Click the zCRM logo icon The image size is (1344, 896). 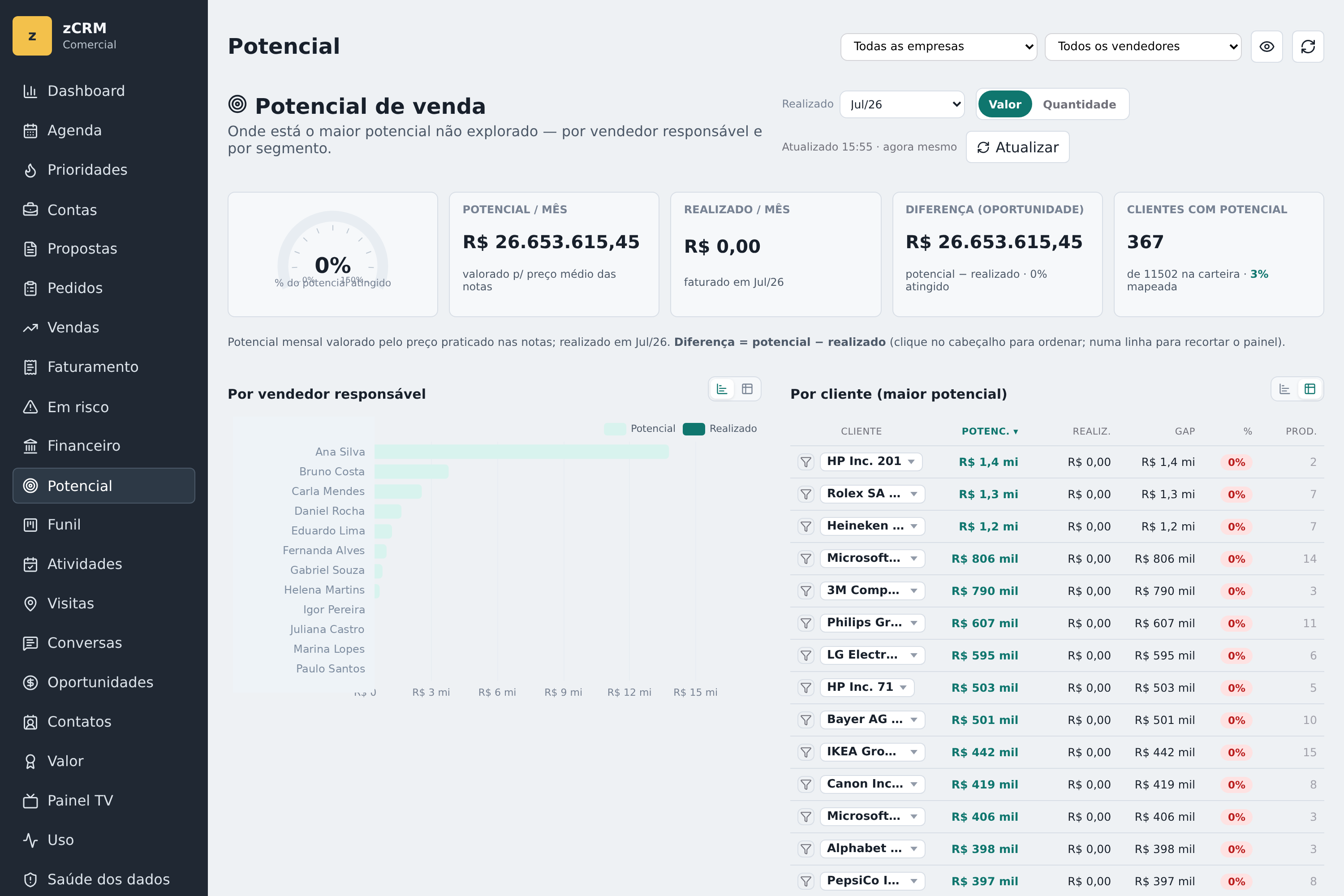pos(32,36)
